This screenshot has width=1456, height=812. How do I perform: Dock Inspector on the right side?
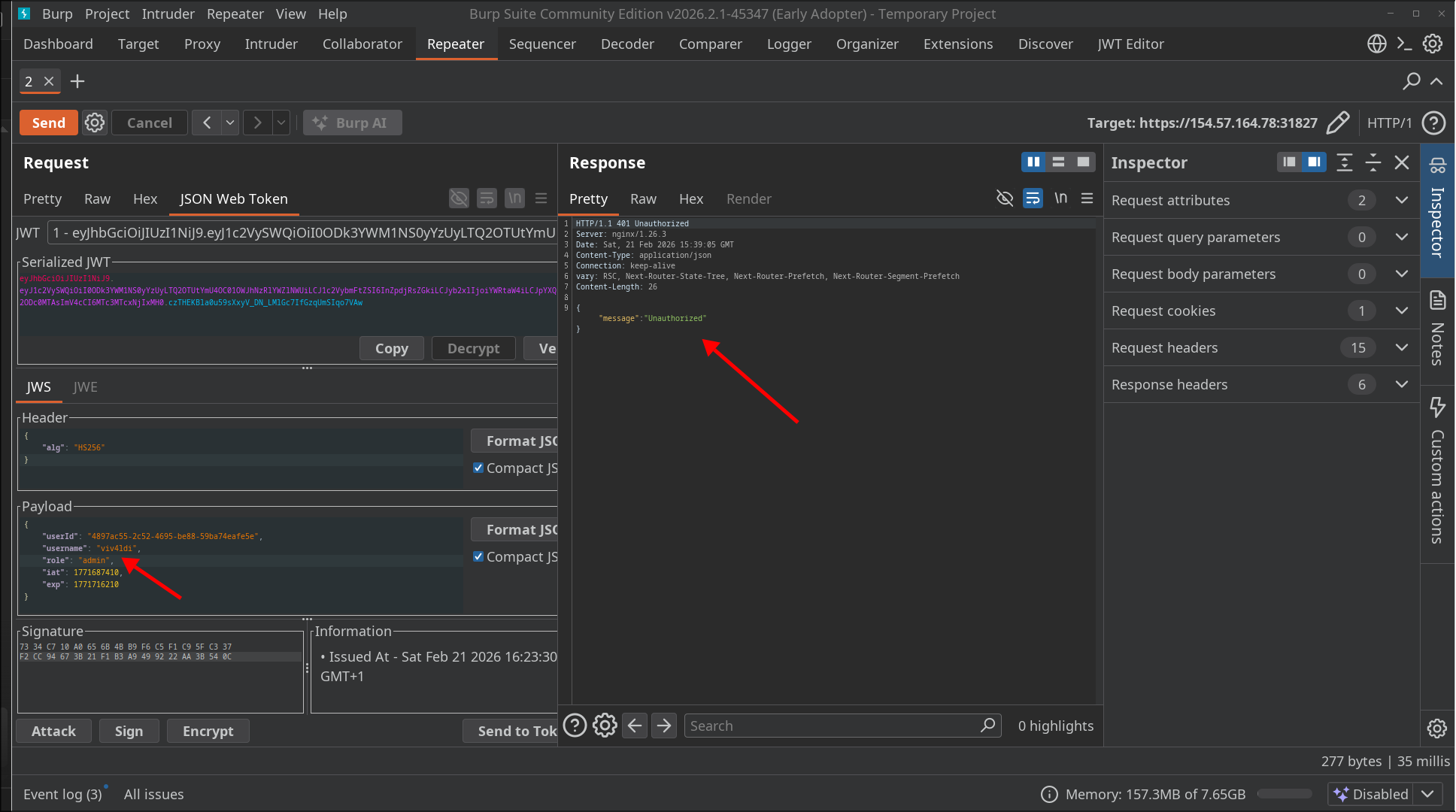[x=1314, y=162]
